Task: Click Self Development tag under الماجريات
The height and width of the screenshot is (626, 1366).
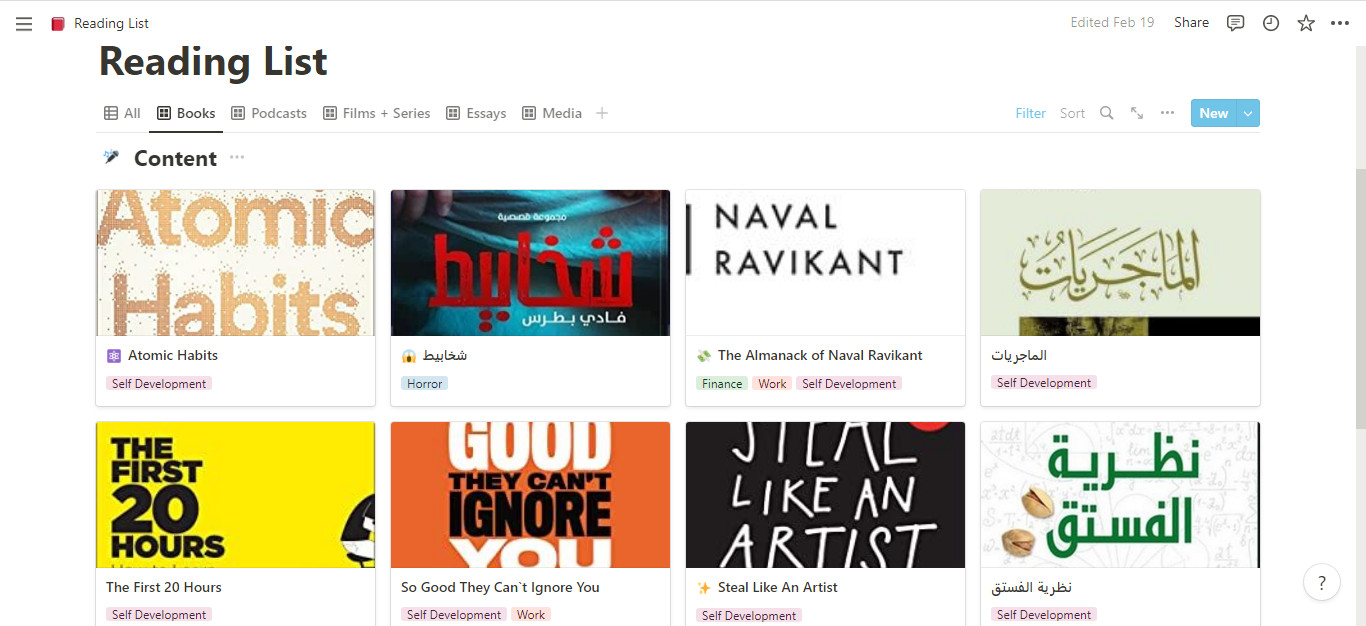Action: pyautogui.click(x=1044, y=382)
